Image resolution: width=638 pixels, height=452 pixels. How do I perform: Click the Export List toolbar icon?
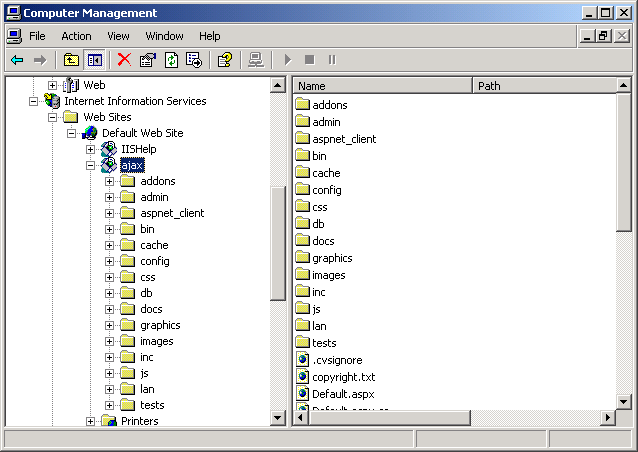coord(194,60)
